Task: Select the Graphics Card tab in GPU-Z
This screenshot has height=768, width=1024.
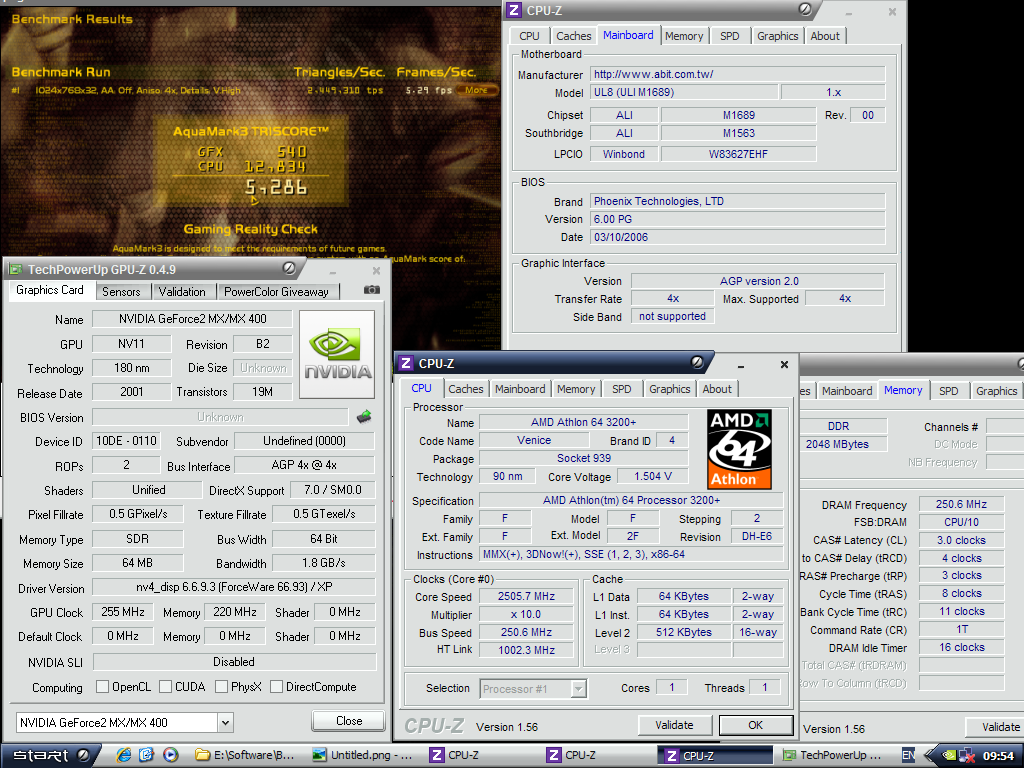Action: pos(50,290)
